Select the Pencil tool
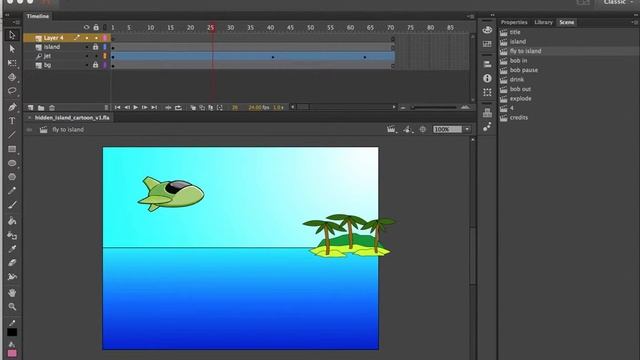The width and height of the screenshot is (640, 360). pyautogui.click(x=12, y=191)
